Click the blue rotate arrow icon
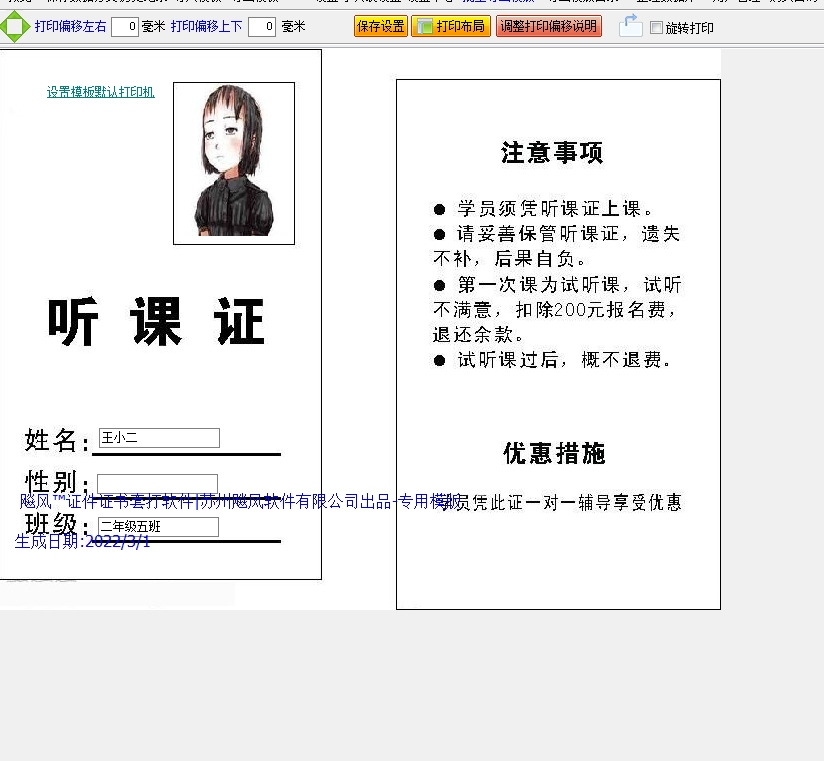This screenshot has height=761, width=824. 630,26
